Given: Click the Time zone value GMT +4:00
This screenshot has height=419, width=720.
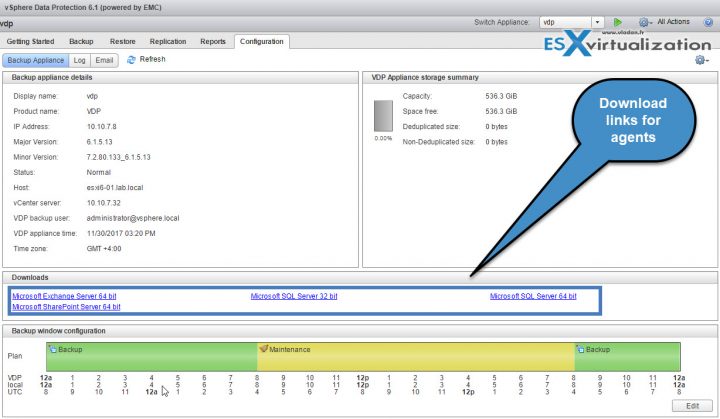Looking at the screenshot, I should coord(104,249).
